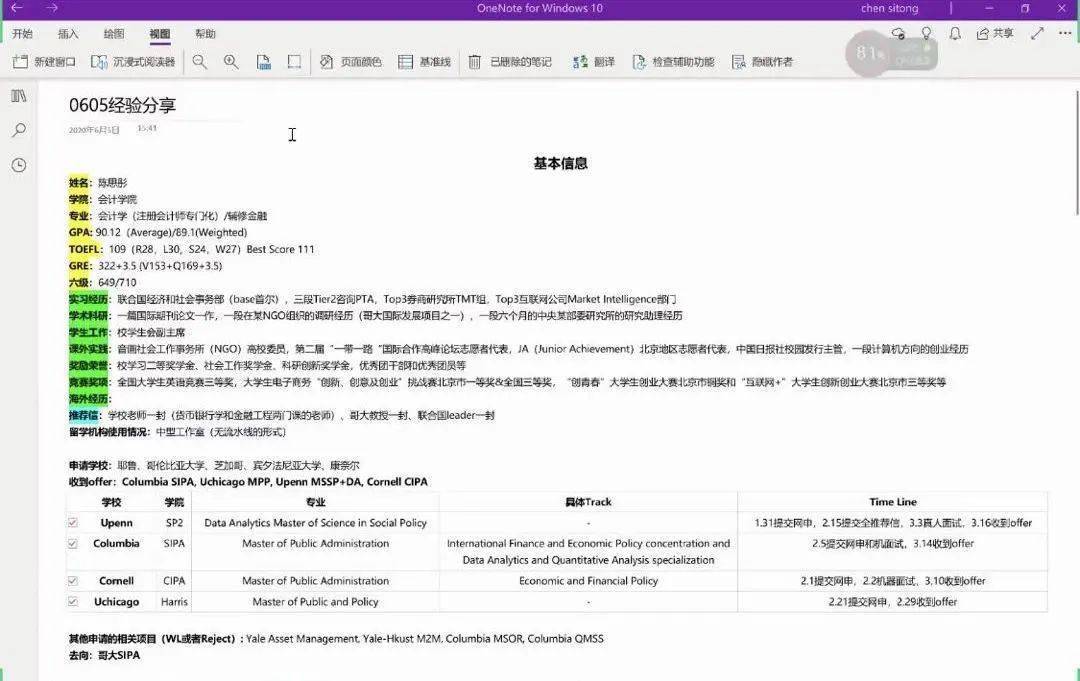
Task: Click the zoom out magnifier icon
Action: [200, 62]
